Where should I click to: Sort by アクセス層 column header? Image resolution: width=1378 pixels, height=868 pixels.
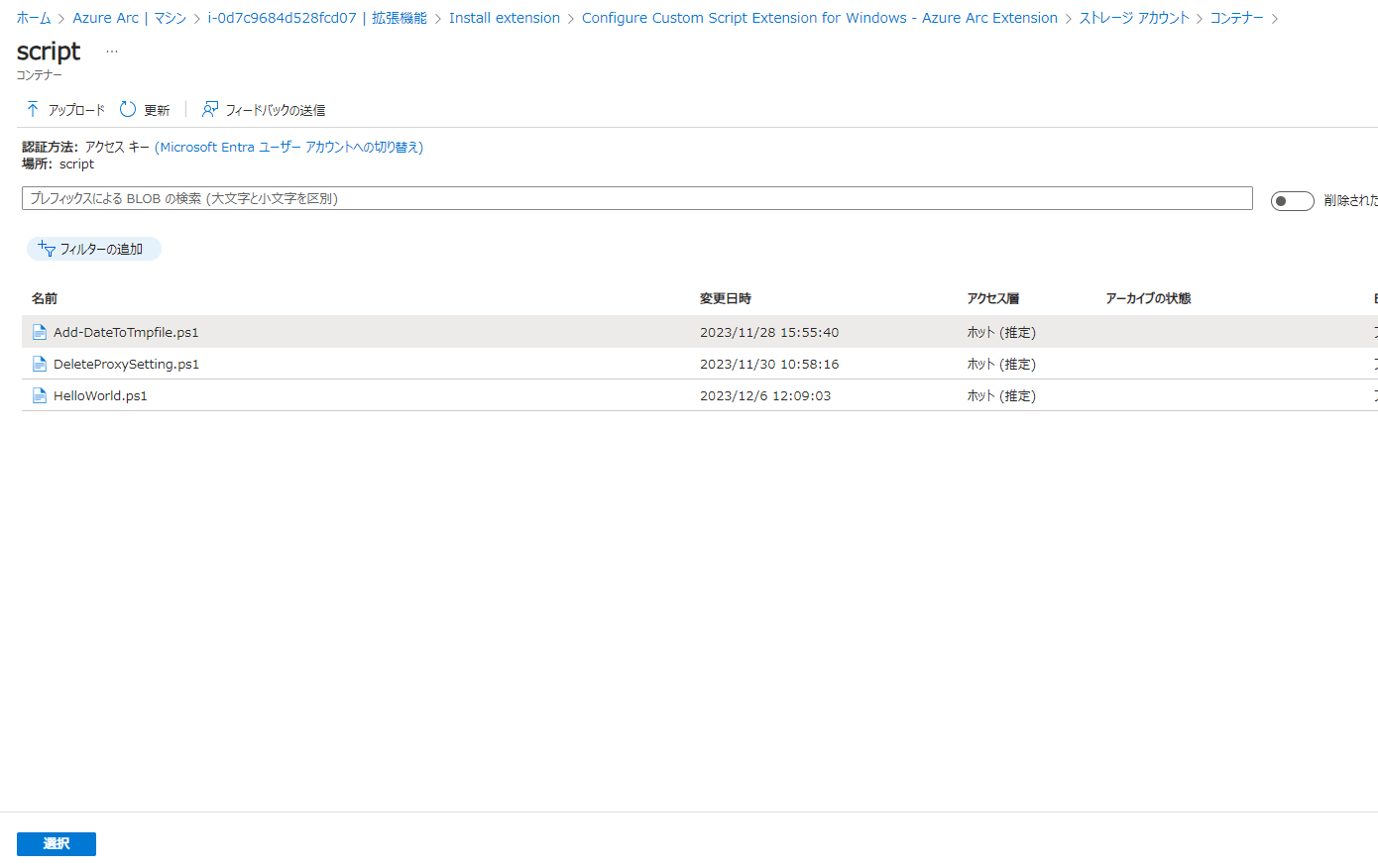[x=993, y=298]
